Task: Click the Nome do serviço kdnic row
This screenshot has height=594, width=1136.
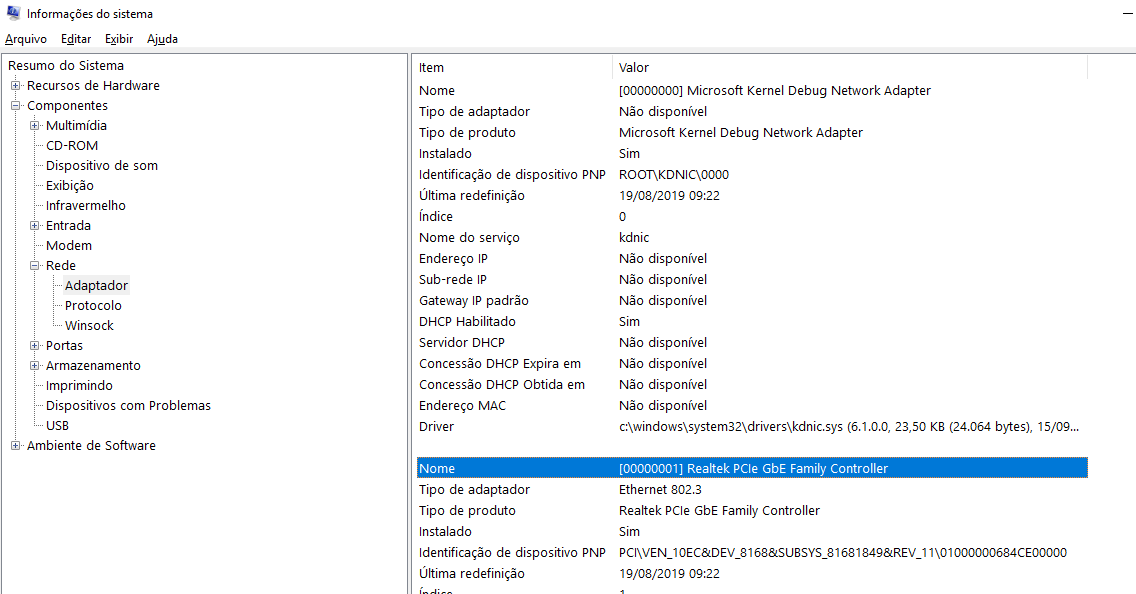Action: (x=752, y=238)
